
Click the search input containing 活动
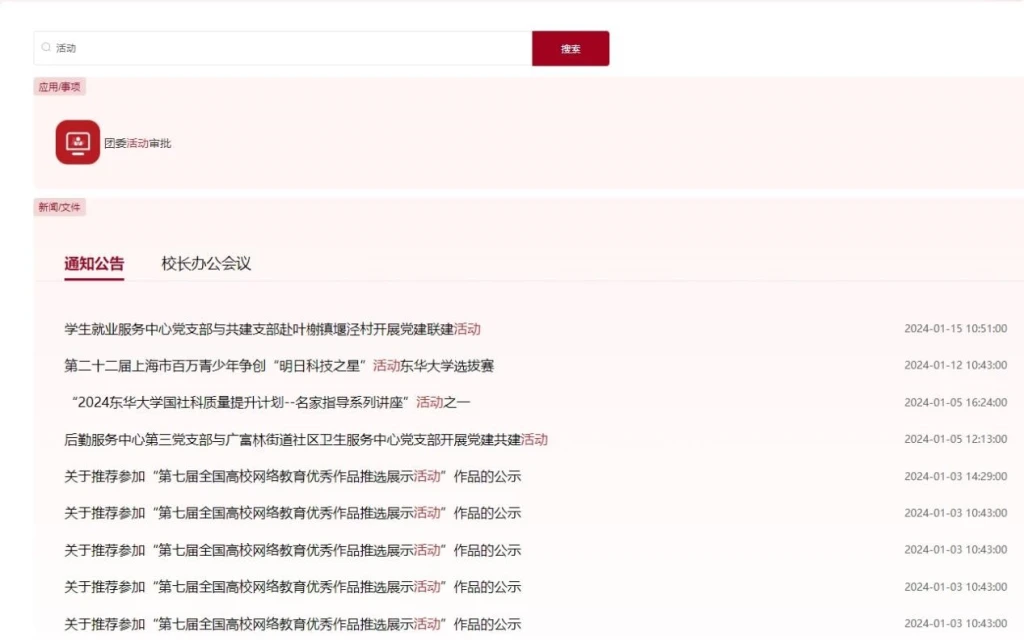283,48
